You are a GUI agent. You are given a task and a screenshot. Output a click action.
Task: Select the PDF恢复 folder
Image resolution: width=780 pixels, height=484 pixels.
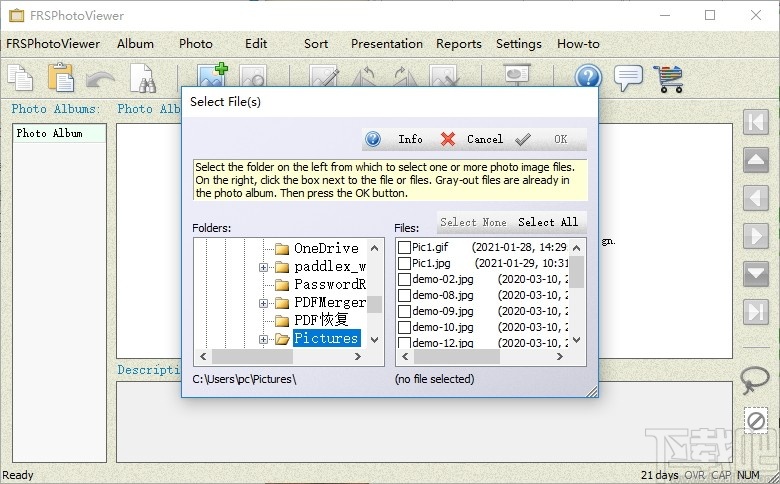(x=321, y=320)
